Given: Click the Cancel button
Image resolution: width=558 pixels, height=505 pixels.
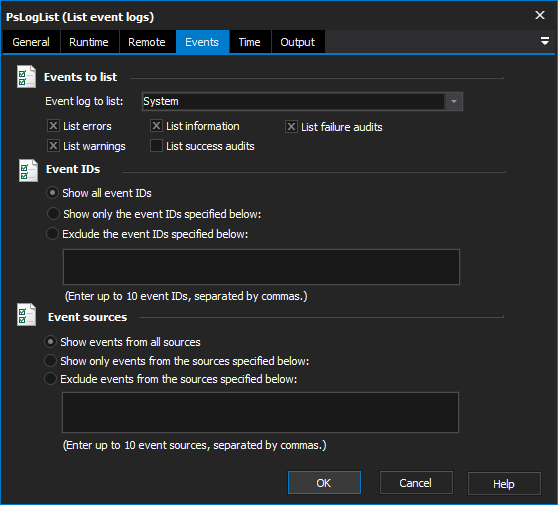Looking at the screenshot, I should [x=416, y=483].
